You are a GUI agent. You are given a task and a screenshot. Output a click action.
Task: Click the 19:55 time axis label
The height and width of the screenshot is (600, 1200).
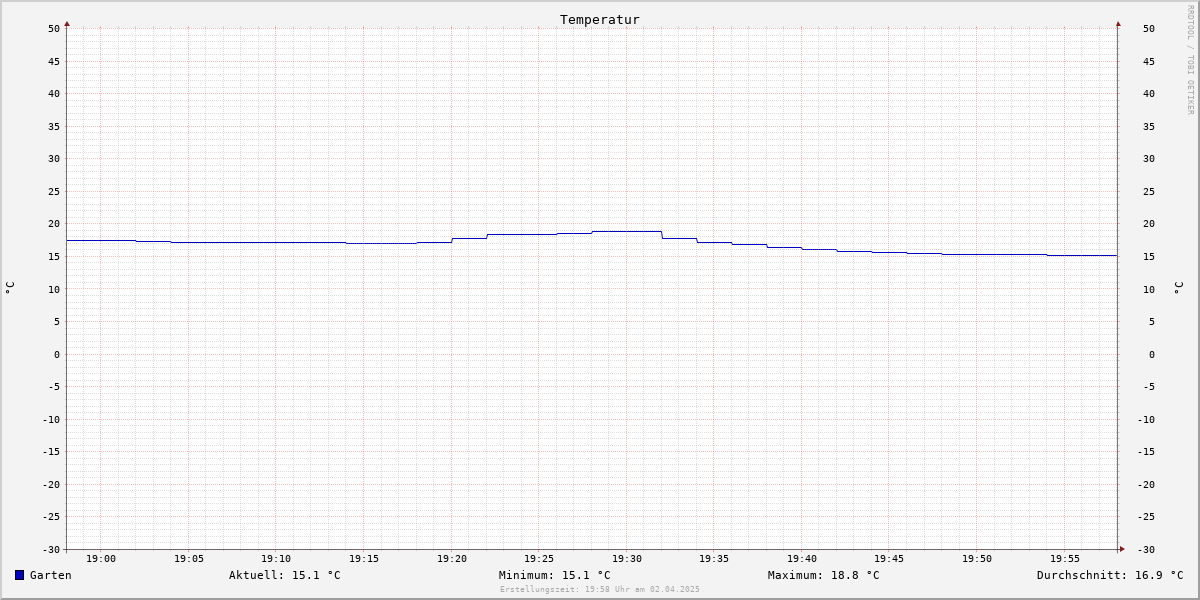(1065, 559)
